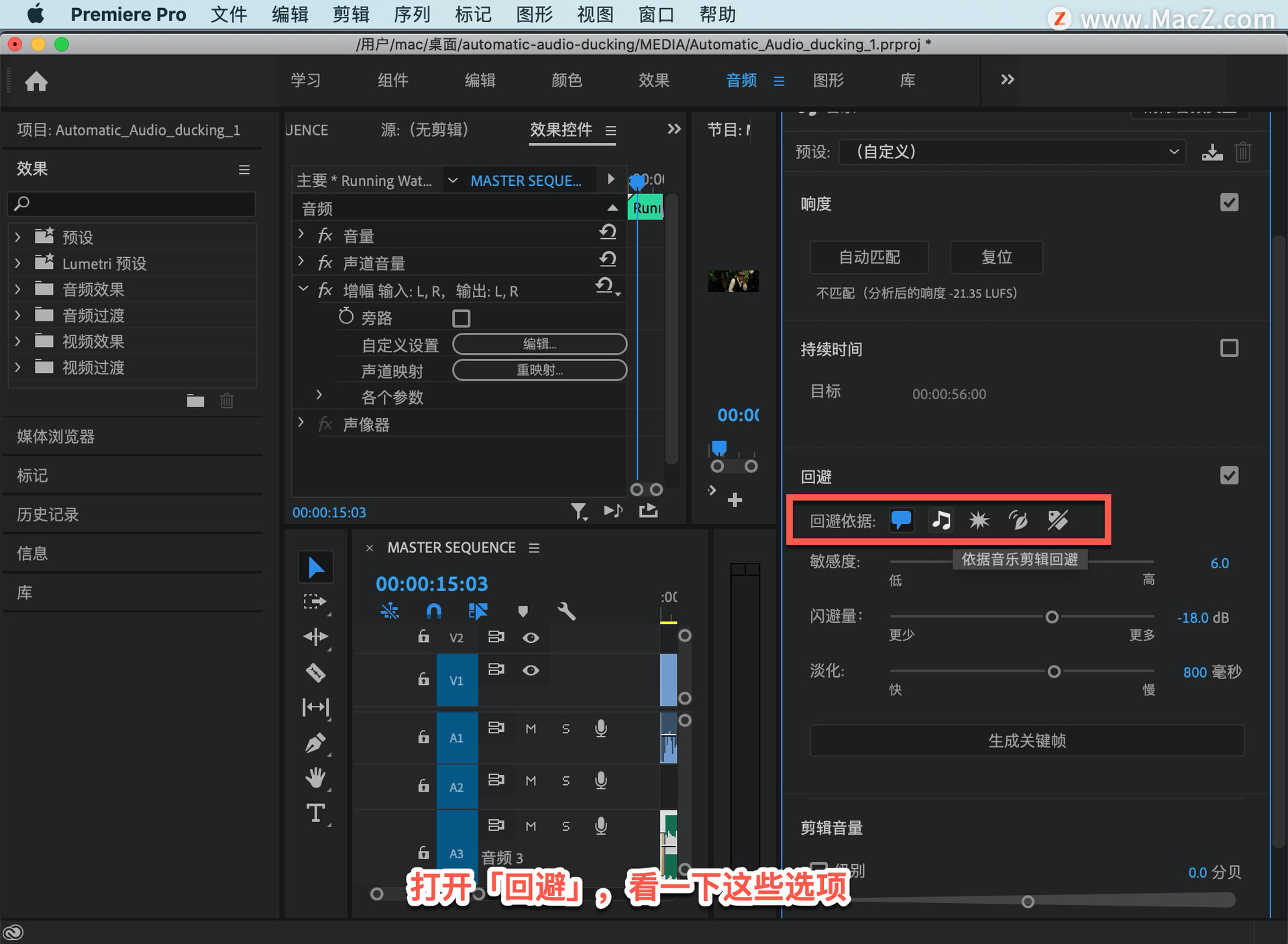The image size is (1288, 944).
Task: Select the Selection arrow tool
Action: pyautogui.click(x=316, y=568)
